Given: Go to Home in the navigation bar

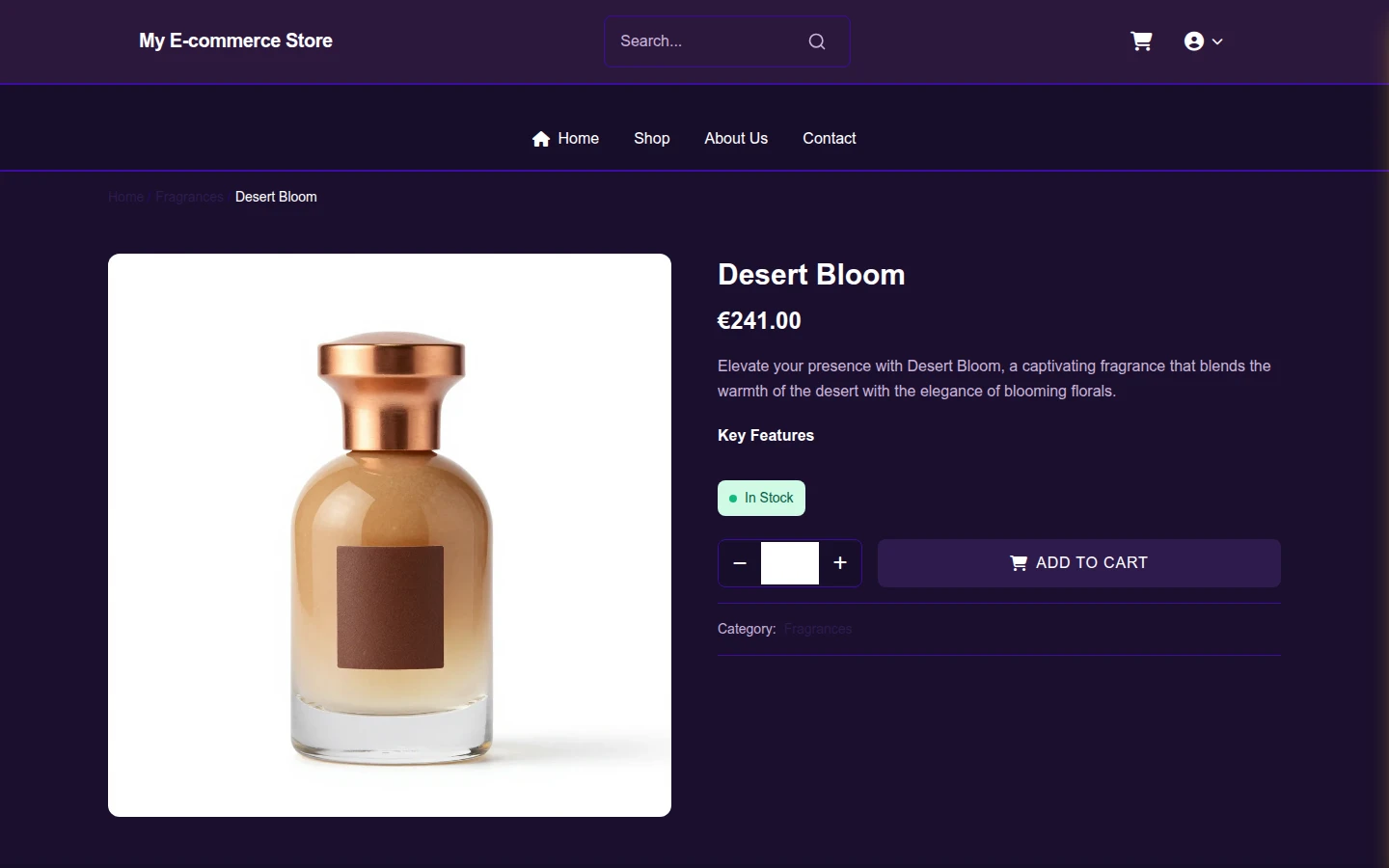Looking at the screenshot, I should click(565, 139).
